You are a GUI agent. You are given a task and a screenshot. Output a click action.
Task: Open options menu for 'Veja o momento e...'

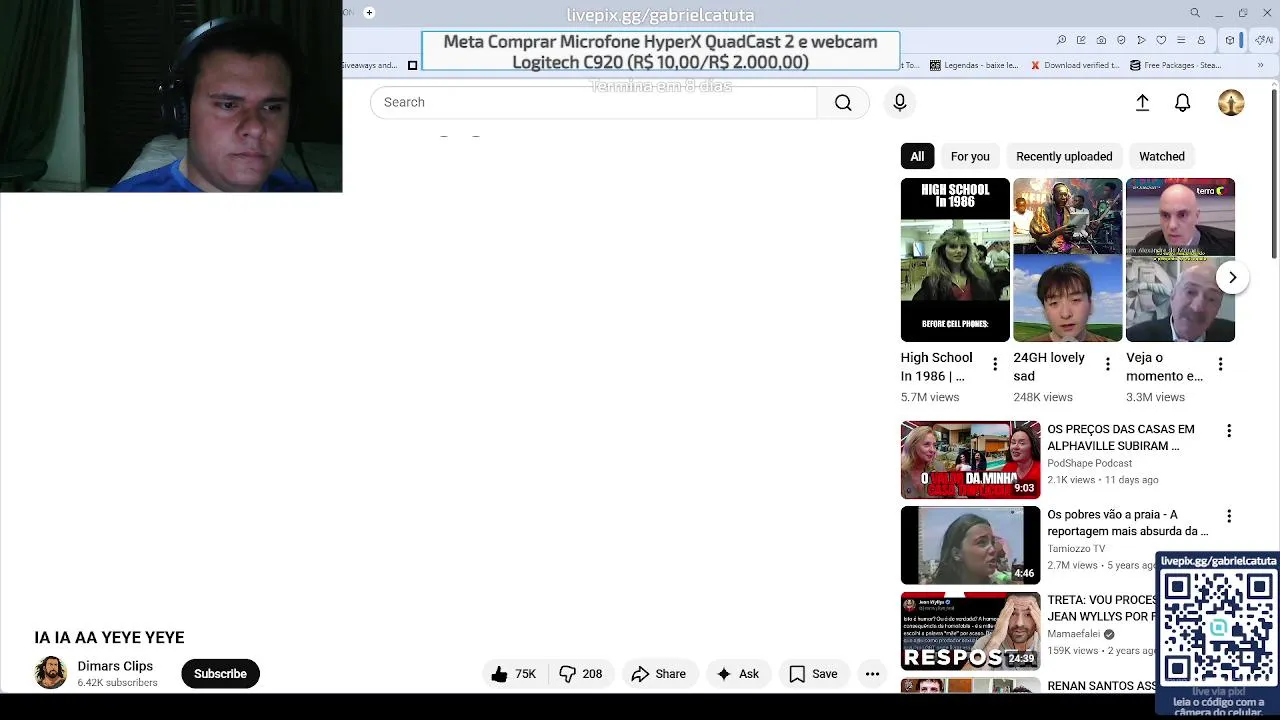tap(1220, 365)
